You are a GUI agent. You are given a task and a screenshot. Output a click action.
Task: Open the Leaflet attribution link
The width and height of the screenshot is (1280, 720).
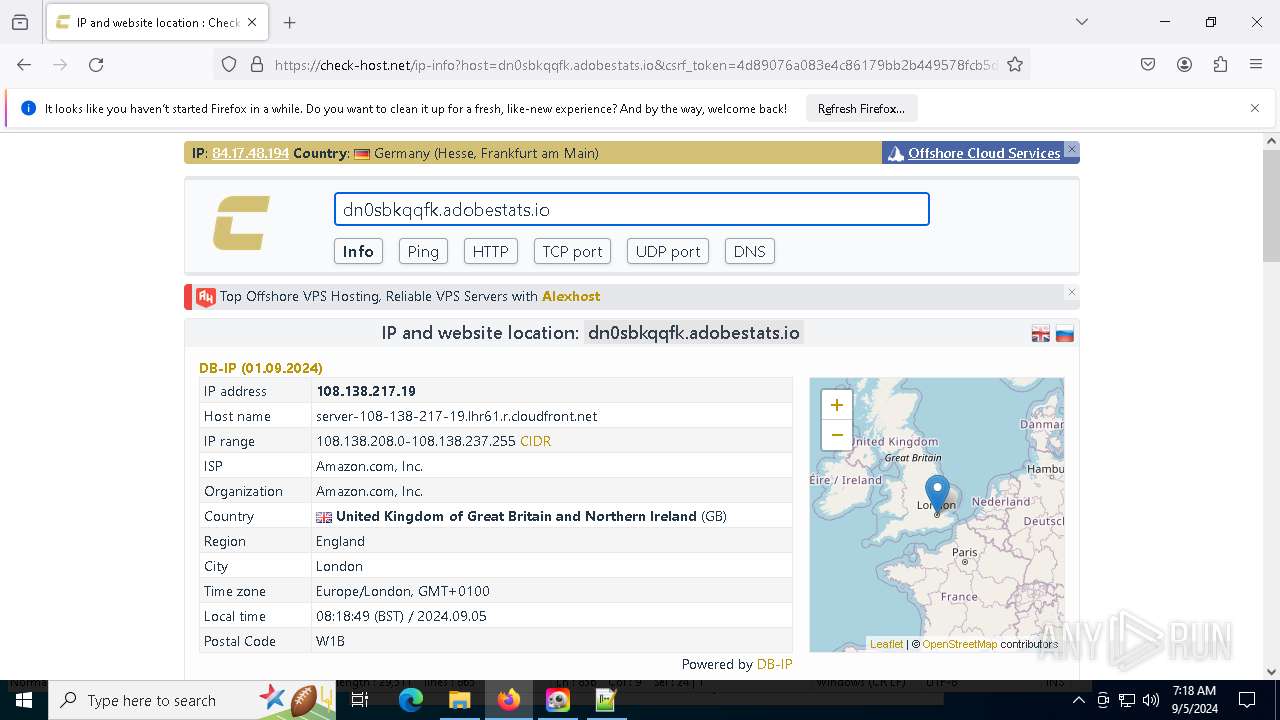[x=886, y=644]
